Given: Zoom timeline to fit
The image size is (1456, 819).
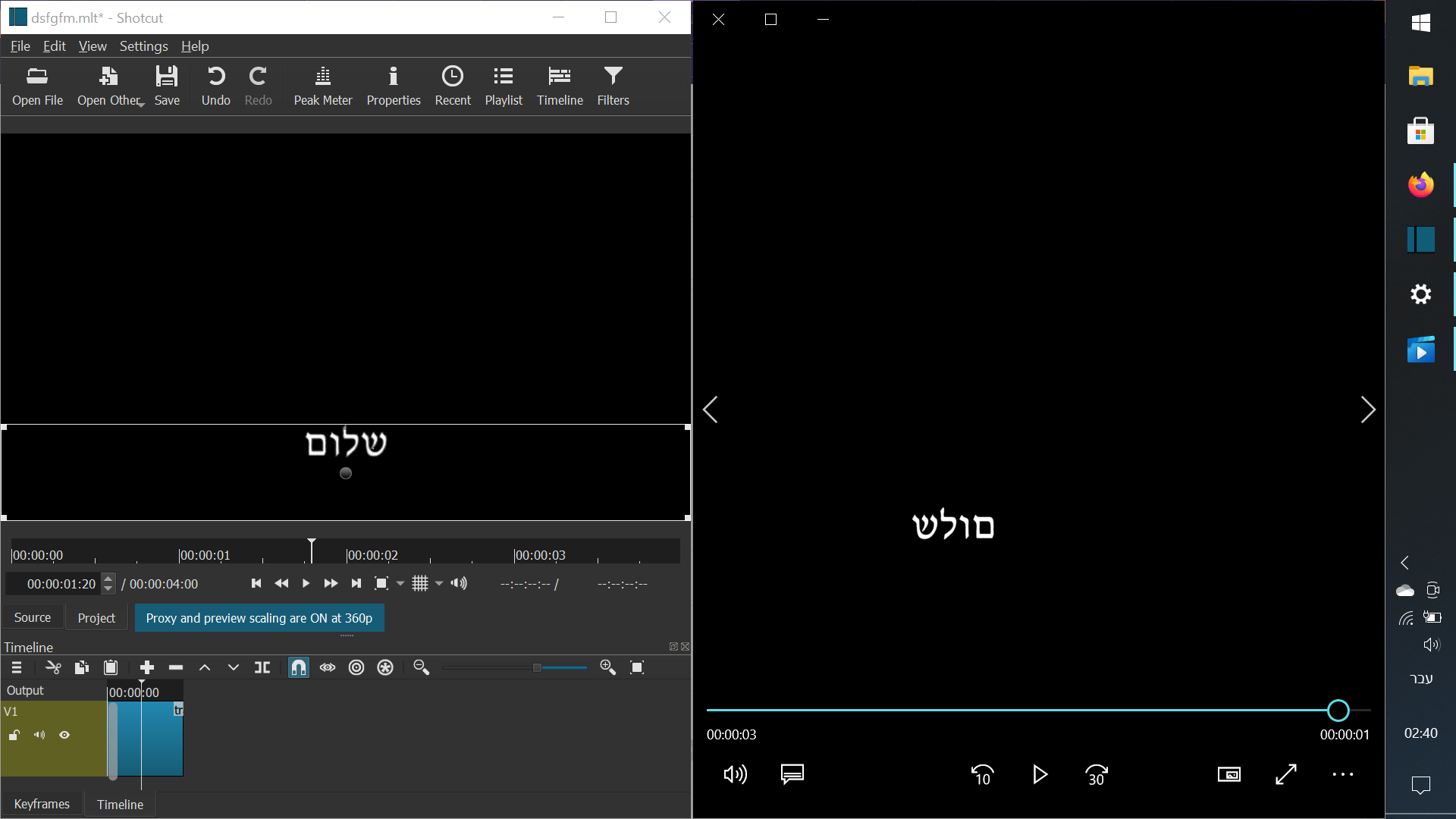Looking at the screenshot, I should point(637,667).
